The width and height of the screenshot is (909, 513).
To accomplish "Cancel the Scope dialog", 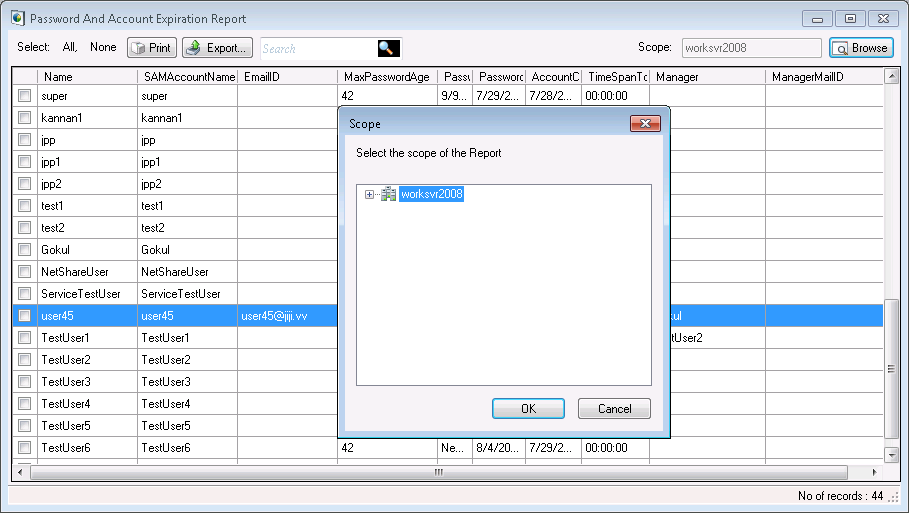I will coord(614,409).
